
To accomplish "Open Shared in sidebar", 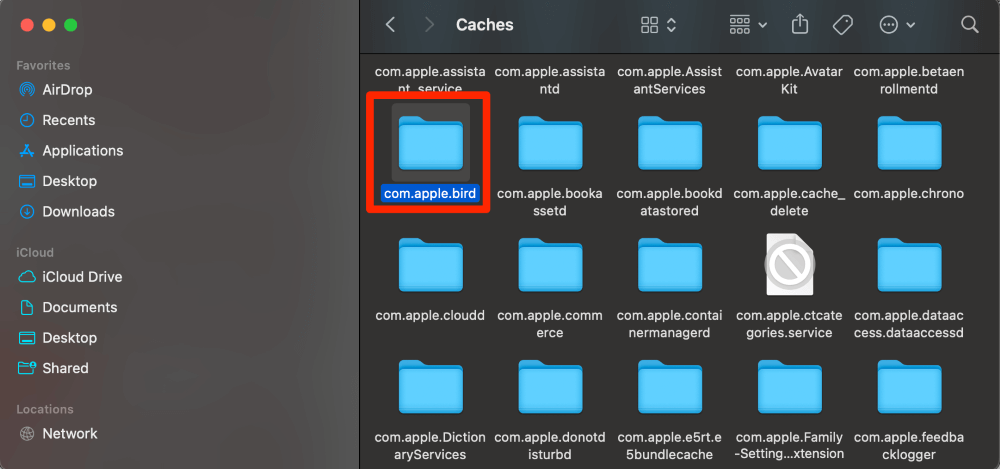I will (65, 368).
